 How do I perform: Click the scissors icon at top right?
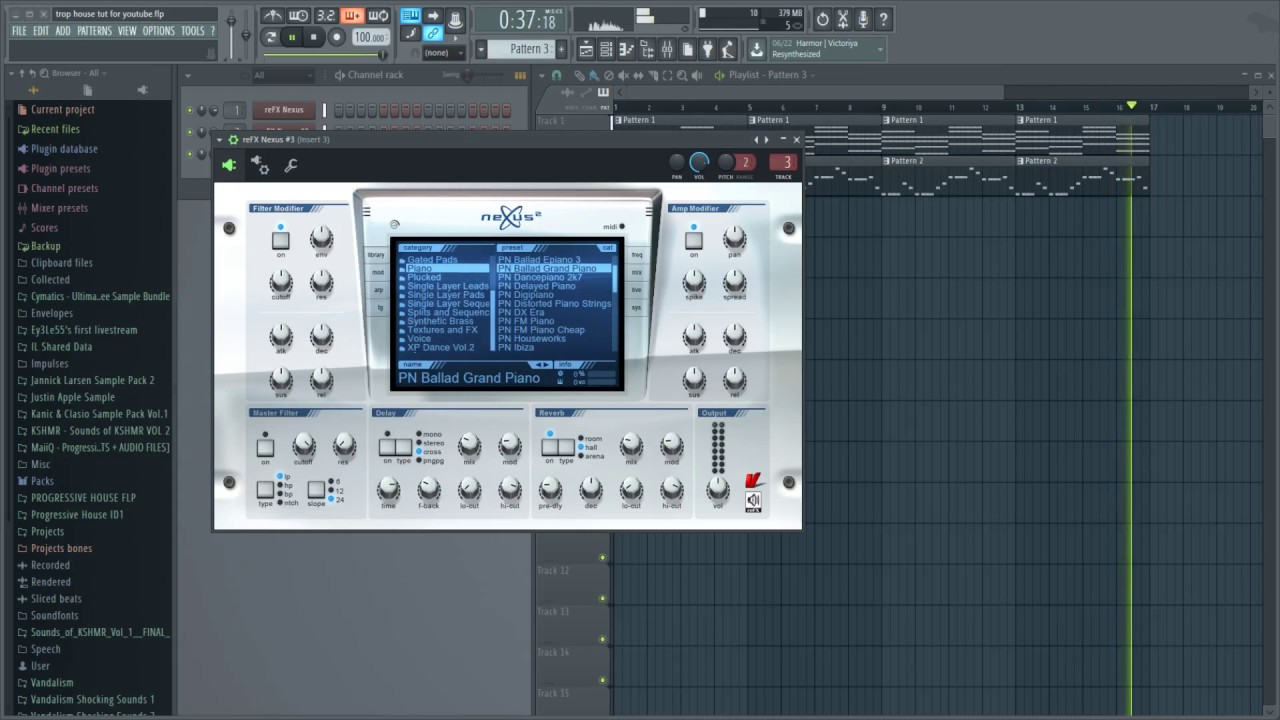coord(842,19)
